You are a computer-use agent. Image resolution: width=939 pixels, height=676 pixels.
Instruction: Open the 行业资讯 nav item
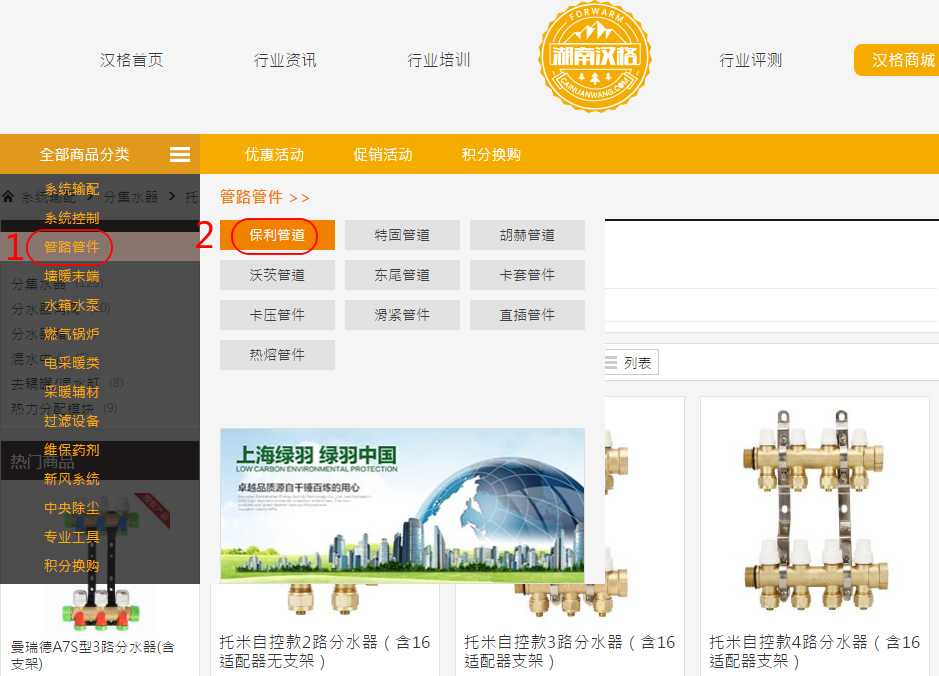[284, 60]
